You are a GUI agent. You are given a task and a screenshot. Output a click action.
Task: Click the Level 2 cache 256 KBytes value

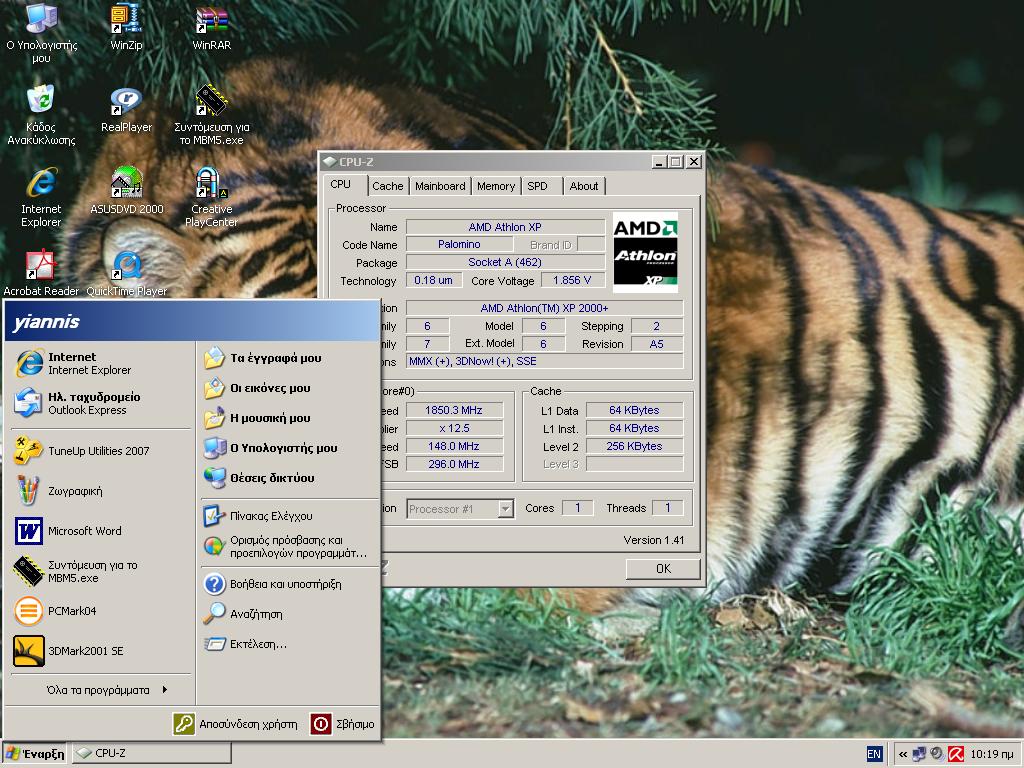click(634, 446)
